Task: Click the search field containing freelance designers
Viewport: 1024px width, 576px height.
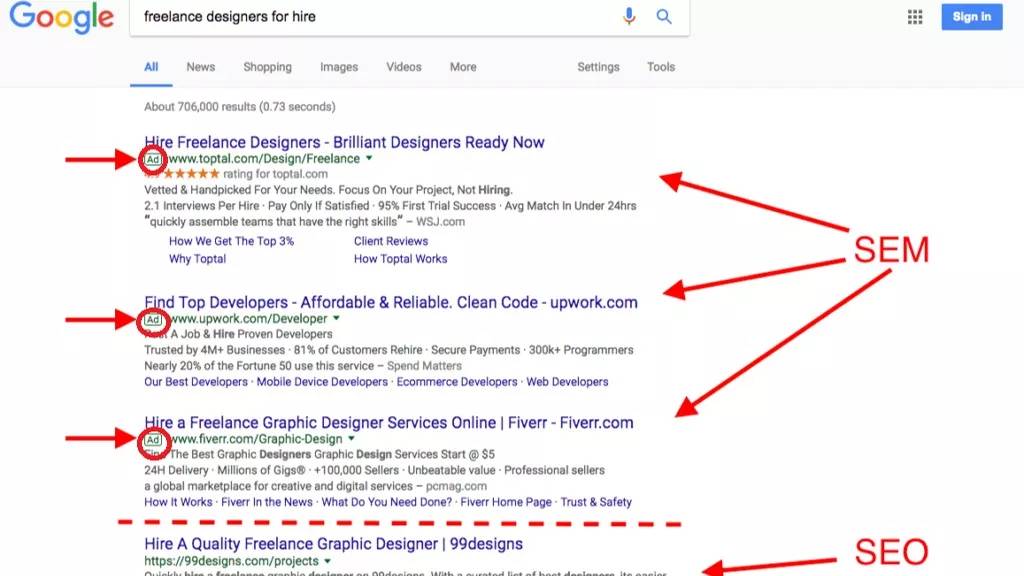Action: coord(376,17)
